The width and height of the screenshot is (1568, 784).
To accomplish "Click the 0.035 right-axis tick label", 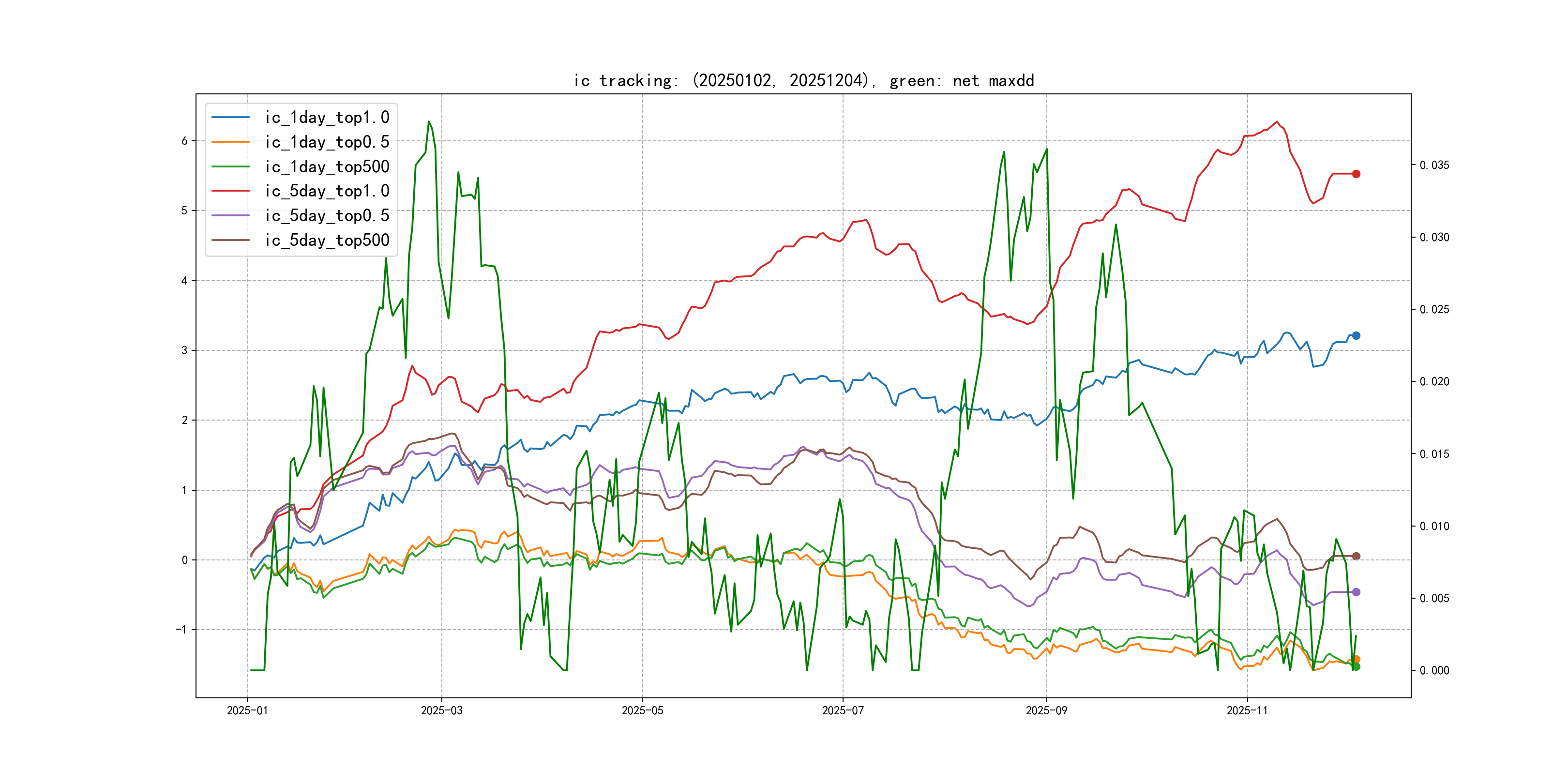I will coord(1434,165).
